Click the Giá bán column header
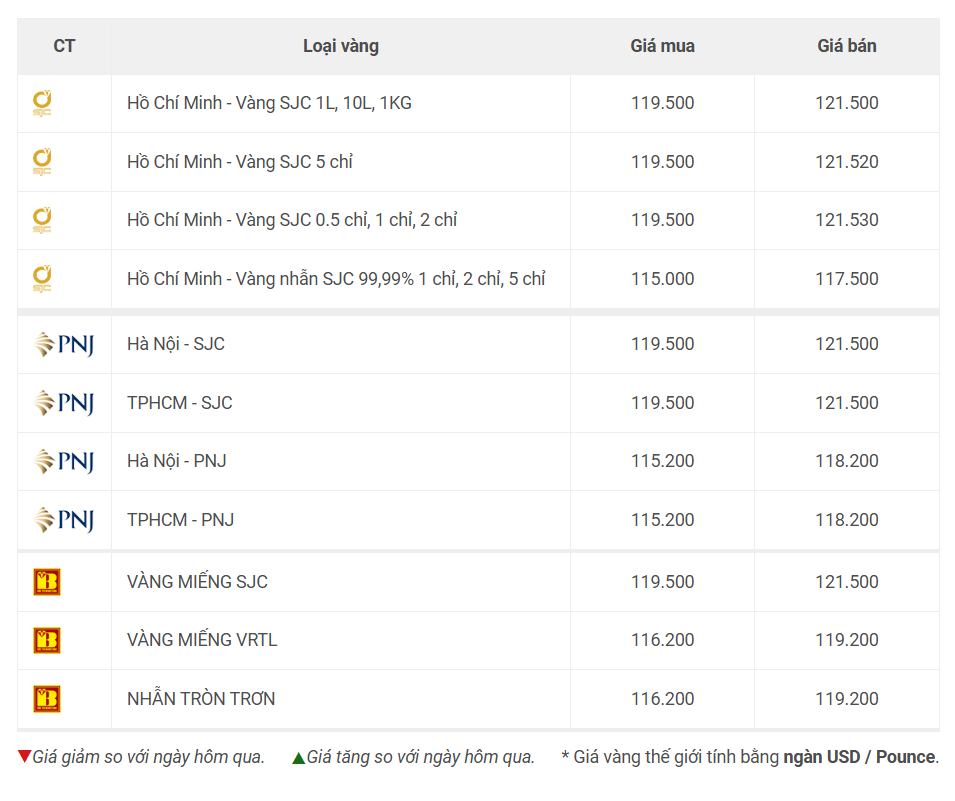955x801 pixels. 847,46
